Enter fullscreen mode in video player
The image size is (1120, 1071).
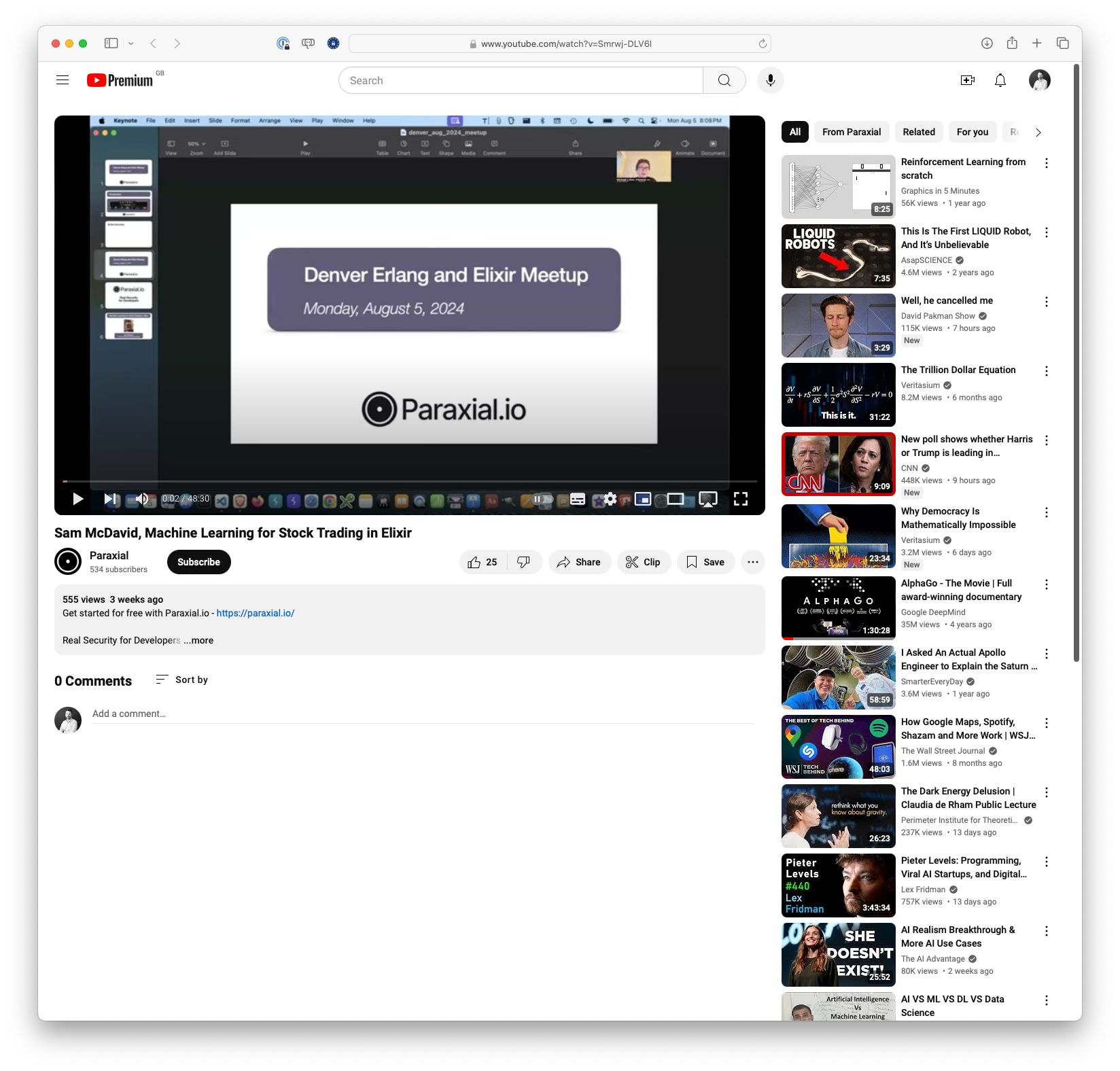(740, 499)
